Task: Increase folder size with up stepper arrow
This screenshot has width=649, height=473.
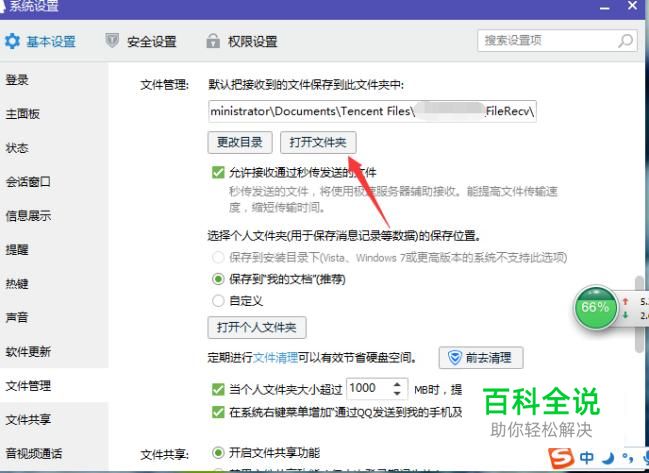Action: (397, 384)
